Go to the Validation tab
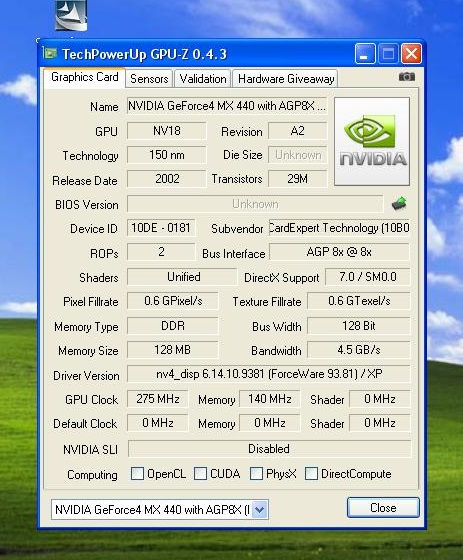This screenshot has width=463, height=560. click(x=203, y=79)
